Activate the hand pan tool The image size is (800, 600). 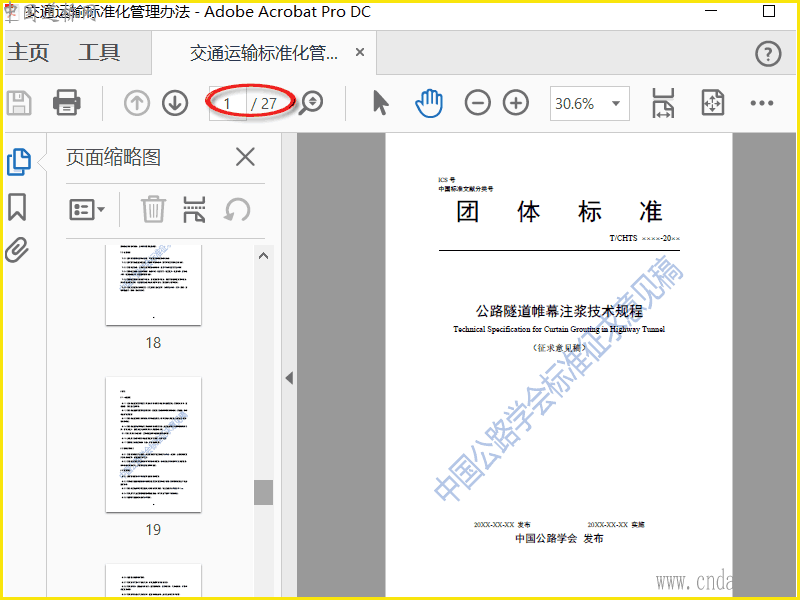429,103
